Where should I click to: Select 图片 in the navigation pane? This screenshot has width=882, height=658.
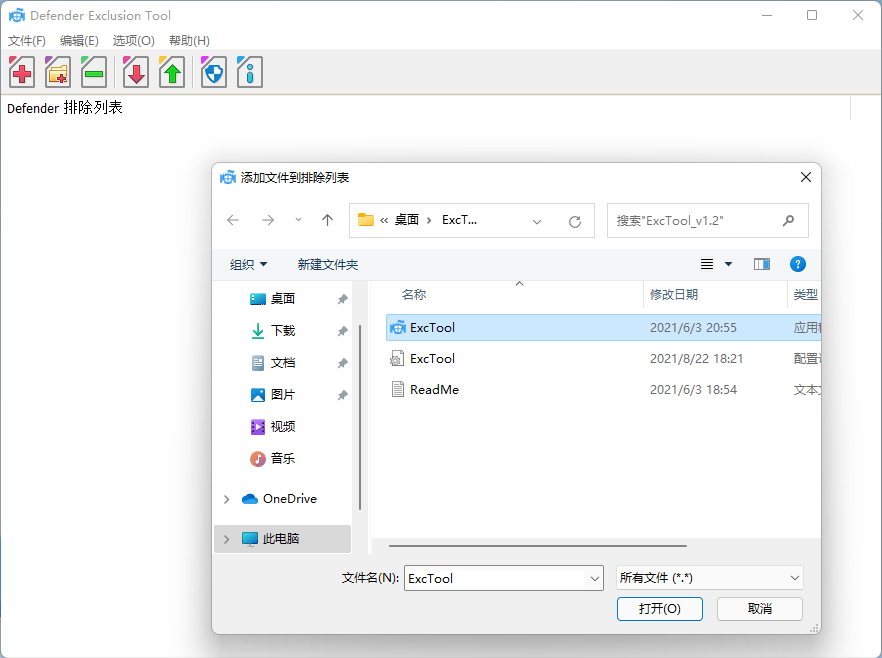(282, 395)
